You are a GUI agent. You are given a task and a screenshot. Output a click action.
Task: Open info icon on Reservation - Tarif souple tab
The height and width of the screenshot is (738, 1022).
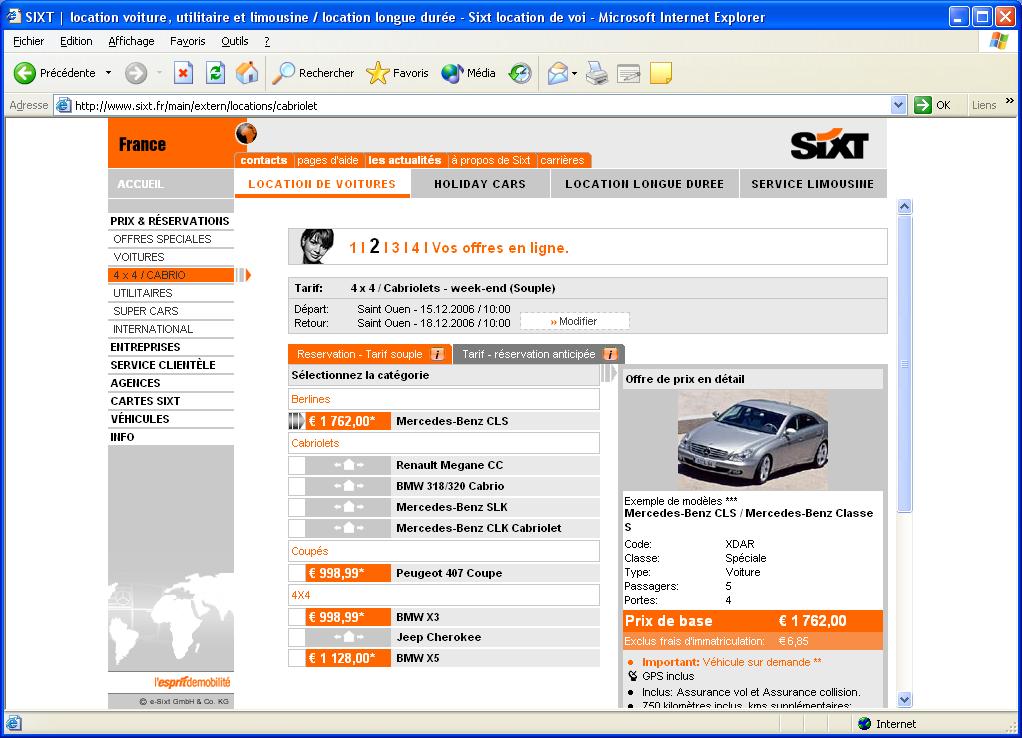tap(437, 354)
